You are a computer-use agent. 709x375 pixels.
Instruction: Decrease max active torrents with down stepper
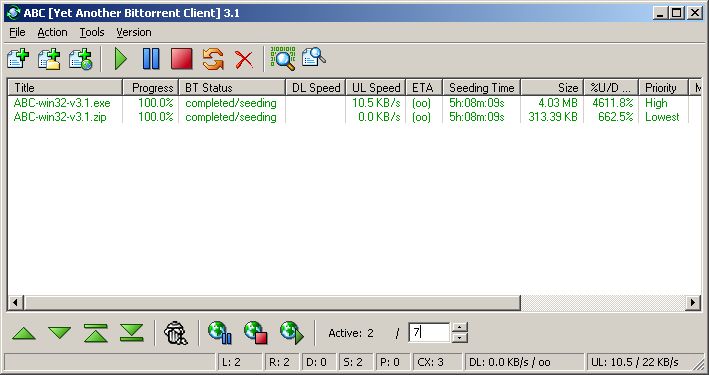[x=459, y=338]
